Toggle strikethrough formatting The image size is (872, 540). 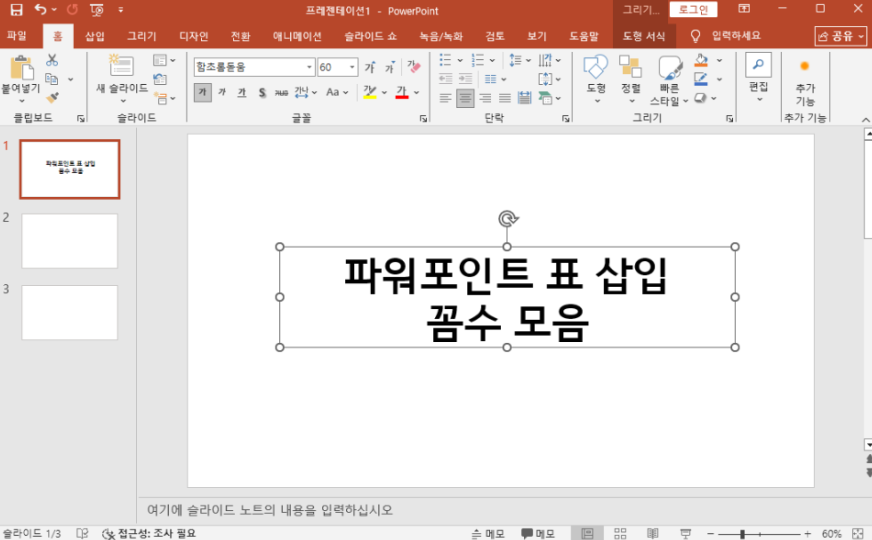click(x=281, y=92)
